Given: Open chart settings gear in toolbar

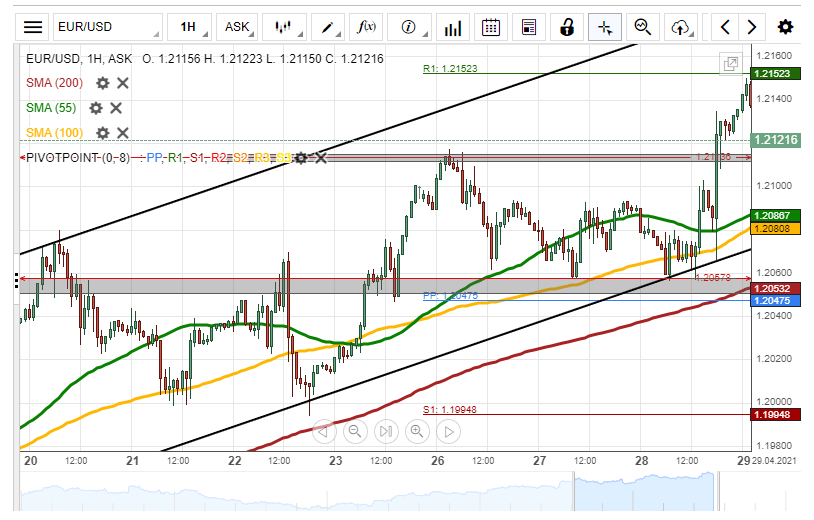Looking at the screenshot, I should pos(786,27).
